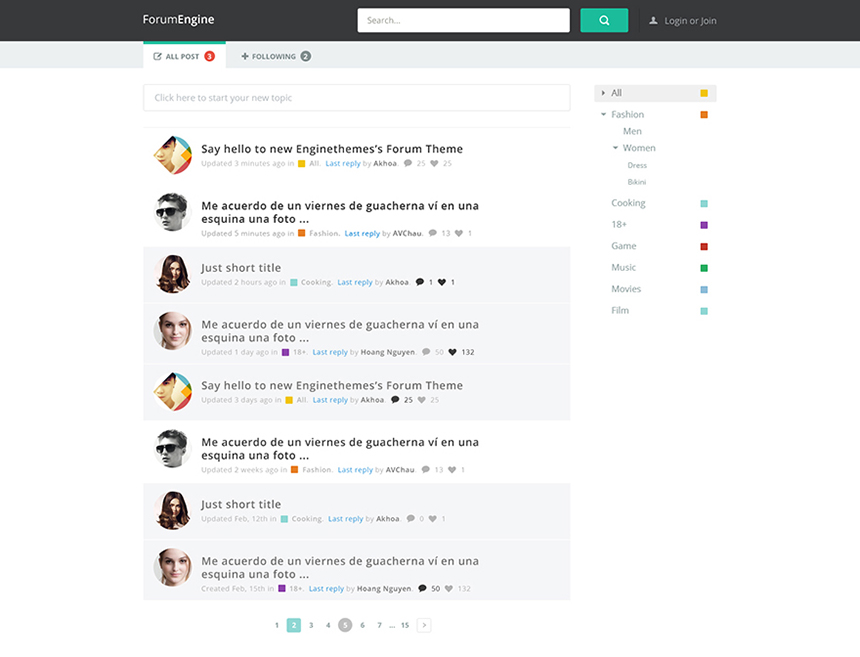Open Last reply link on first post
The height and width of the screenshot is (657, 860).
click(342, 163)
